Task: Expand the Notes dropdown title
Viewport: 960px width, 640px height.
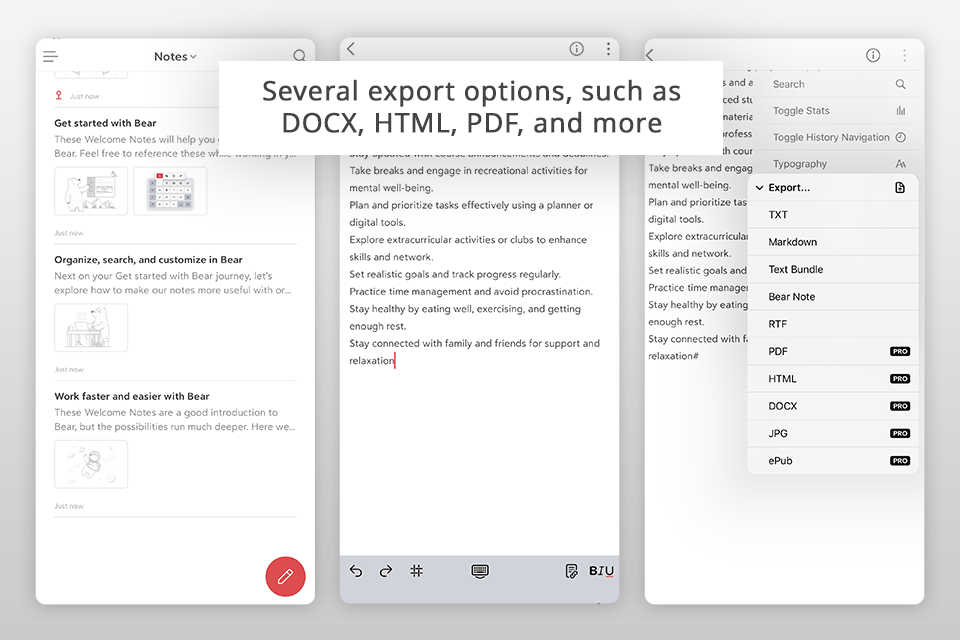Action: 175,56
